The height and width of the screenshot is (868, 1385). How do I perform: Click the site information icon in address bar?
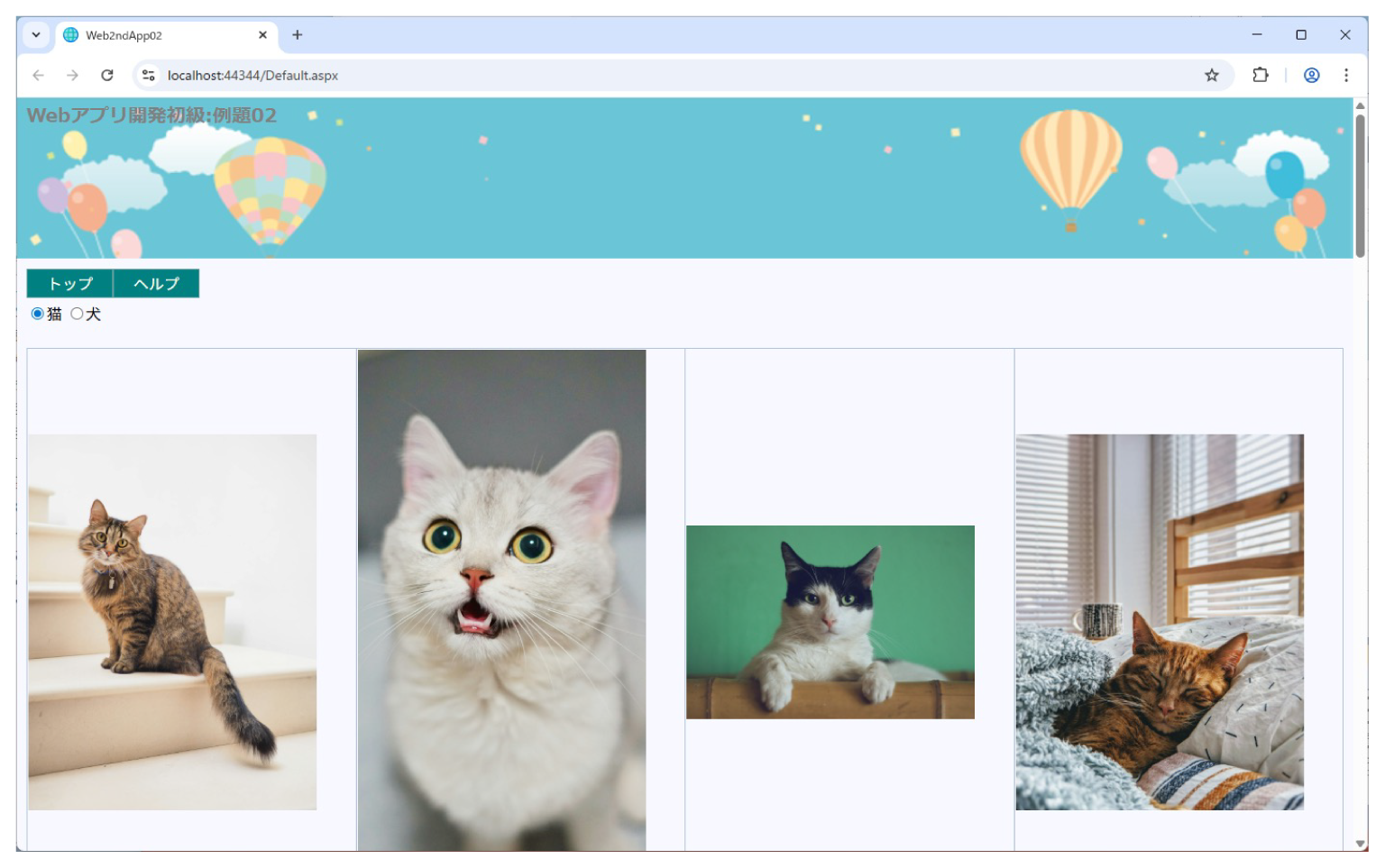(x=147, y=75)
